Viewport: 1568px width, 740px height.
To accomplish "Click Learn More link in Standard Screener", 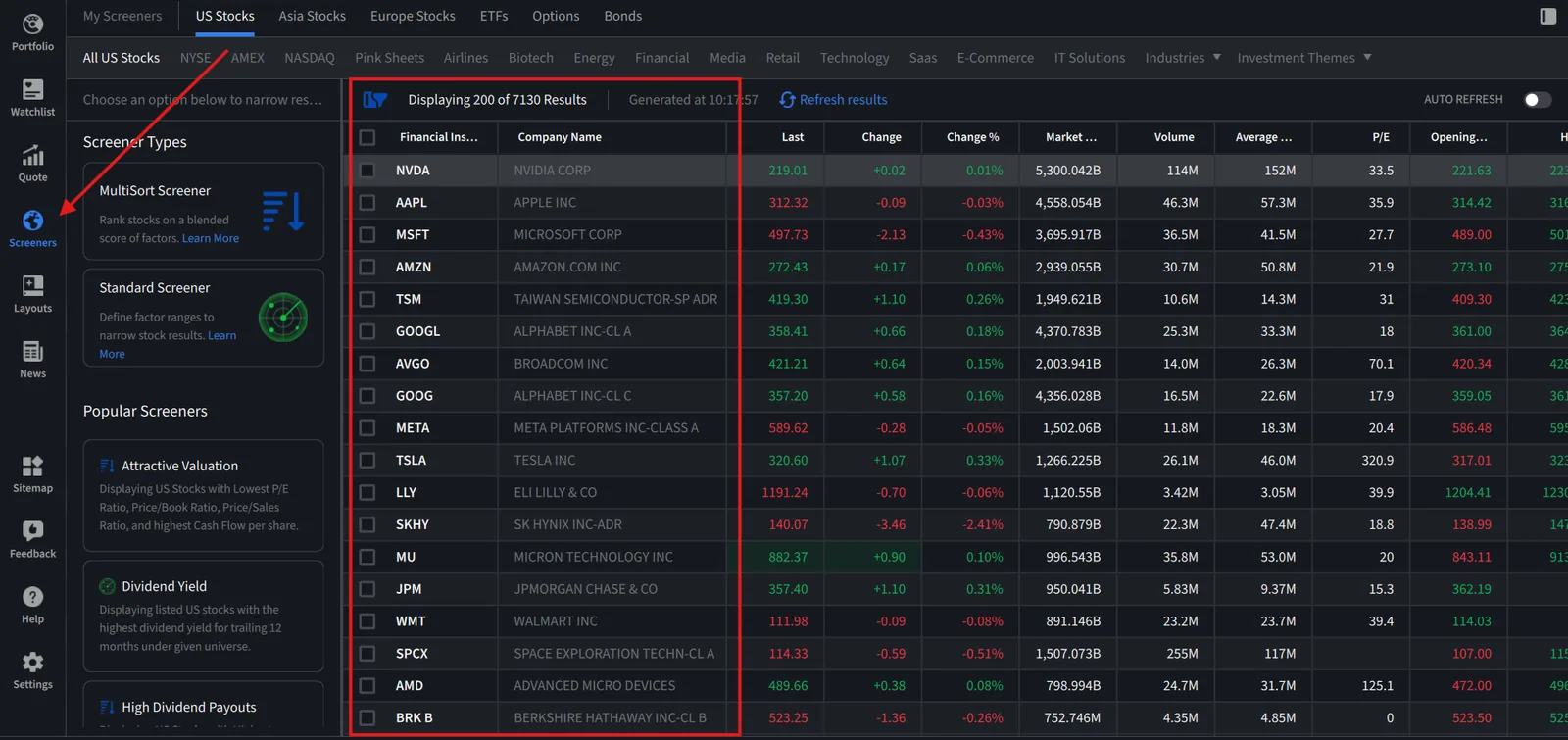I will (x=168, y=344).
